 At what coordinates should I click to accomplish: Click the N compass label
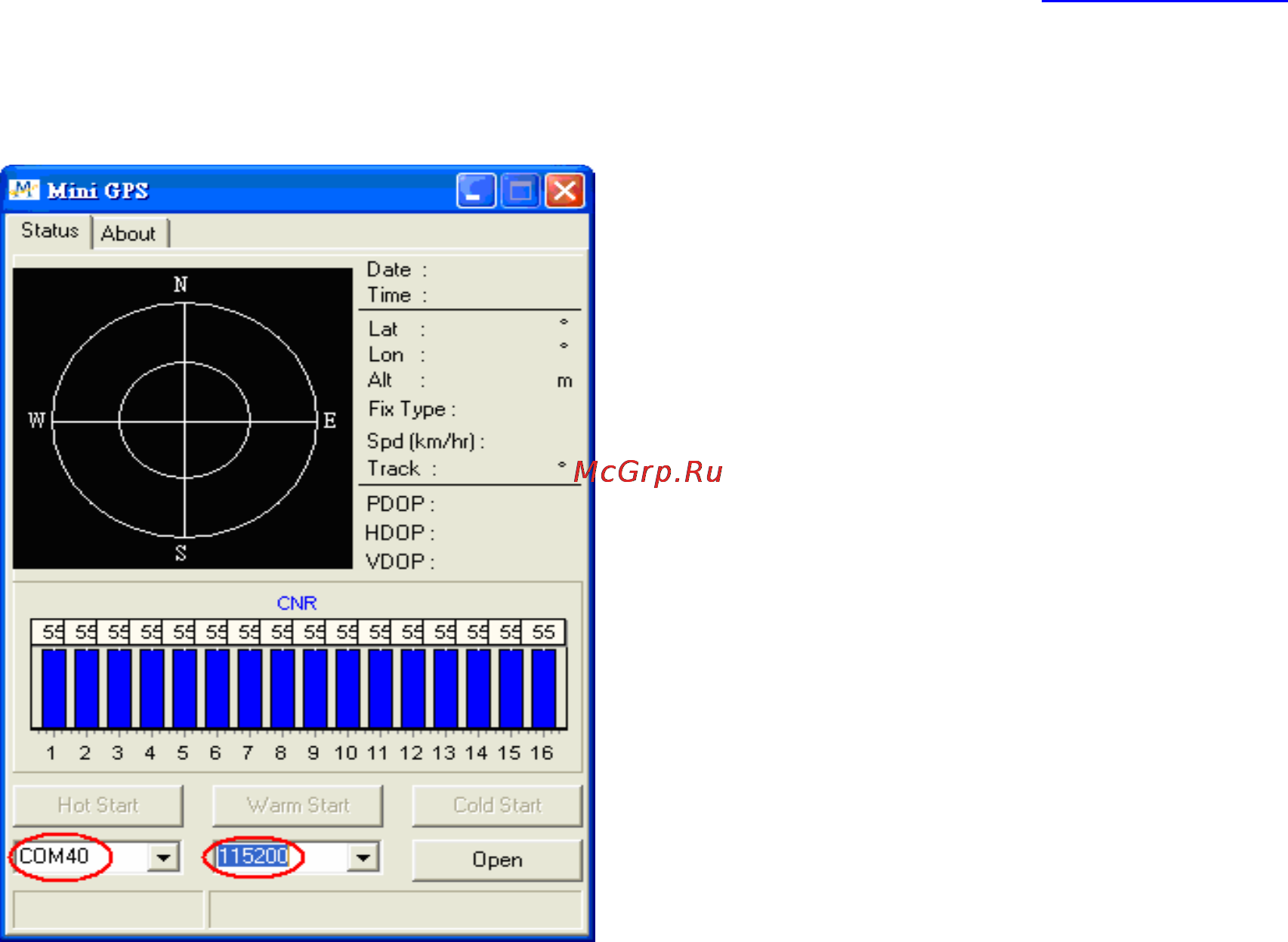click(x=181, y=285)
